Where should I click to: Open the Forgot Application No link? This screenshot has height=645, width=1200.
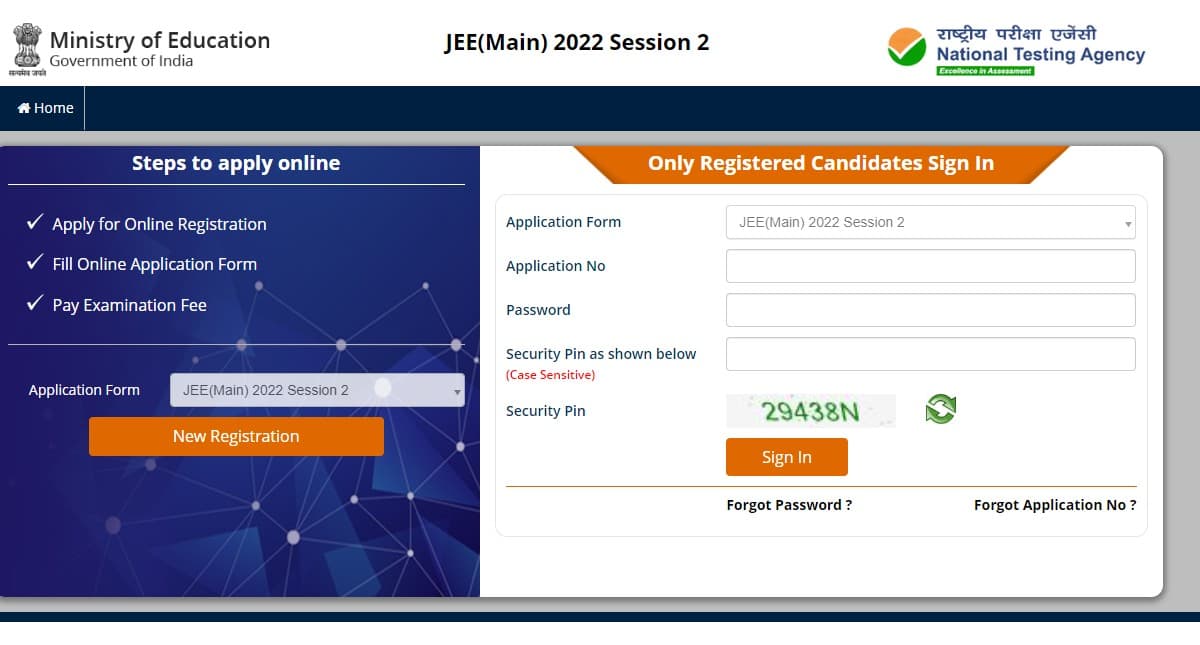[x=1054, y=505]
